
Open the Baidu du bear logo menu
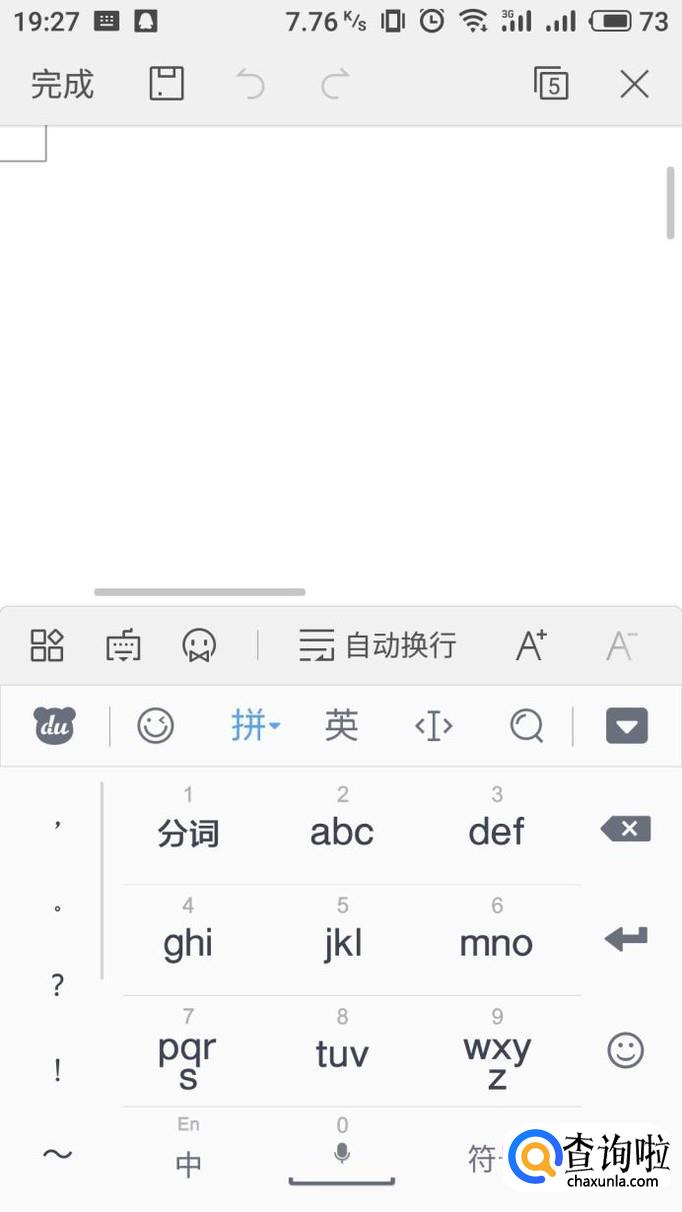coord(55,725)
